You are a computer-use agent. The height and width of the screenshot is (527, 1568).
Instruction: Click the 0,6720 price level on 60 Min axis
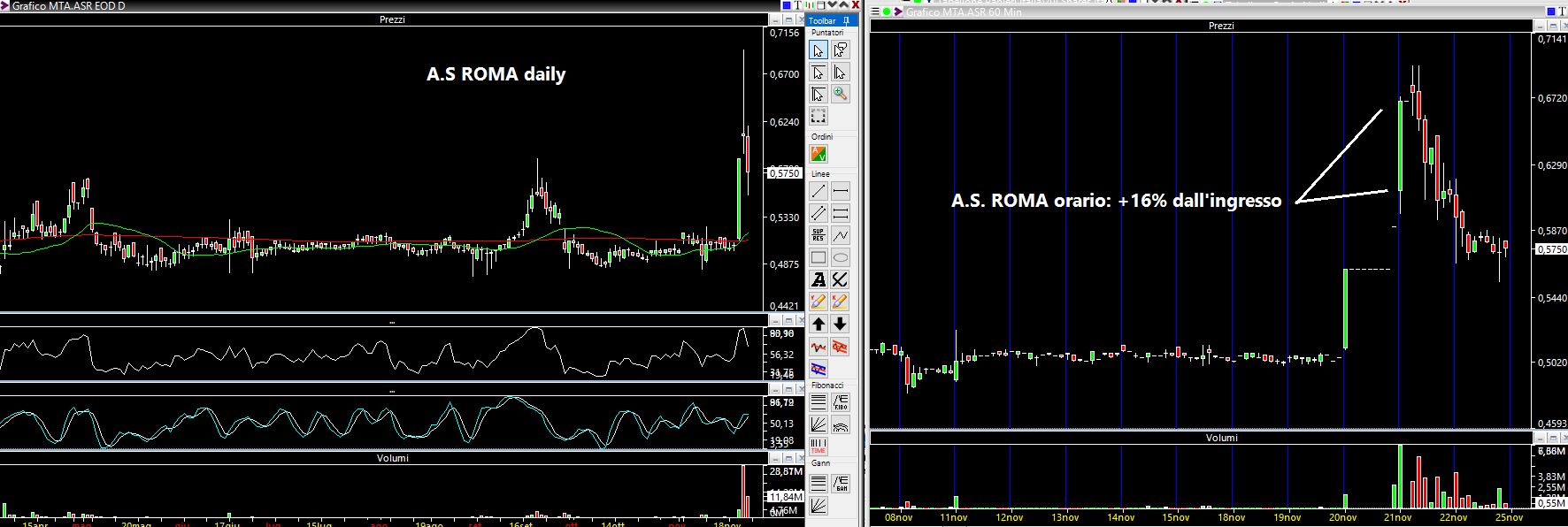[1553, 98]
